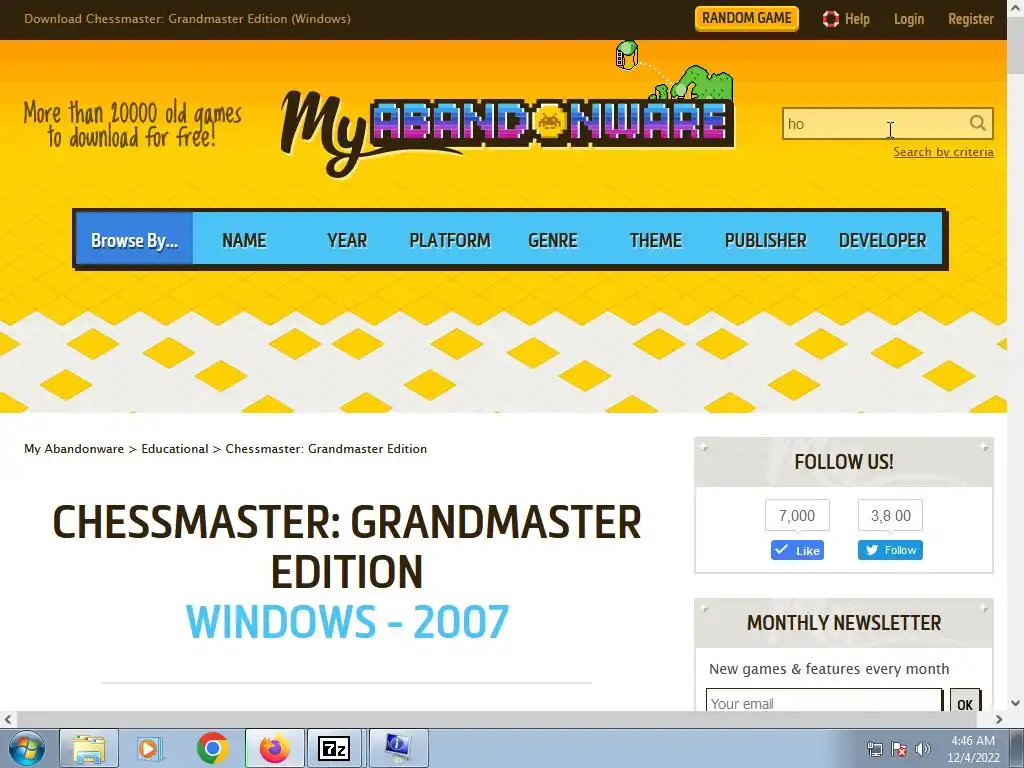
Task: Browse games by DEVELOPER
Action: tap(882, 240)
